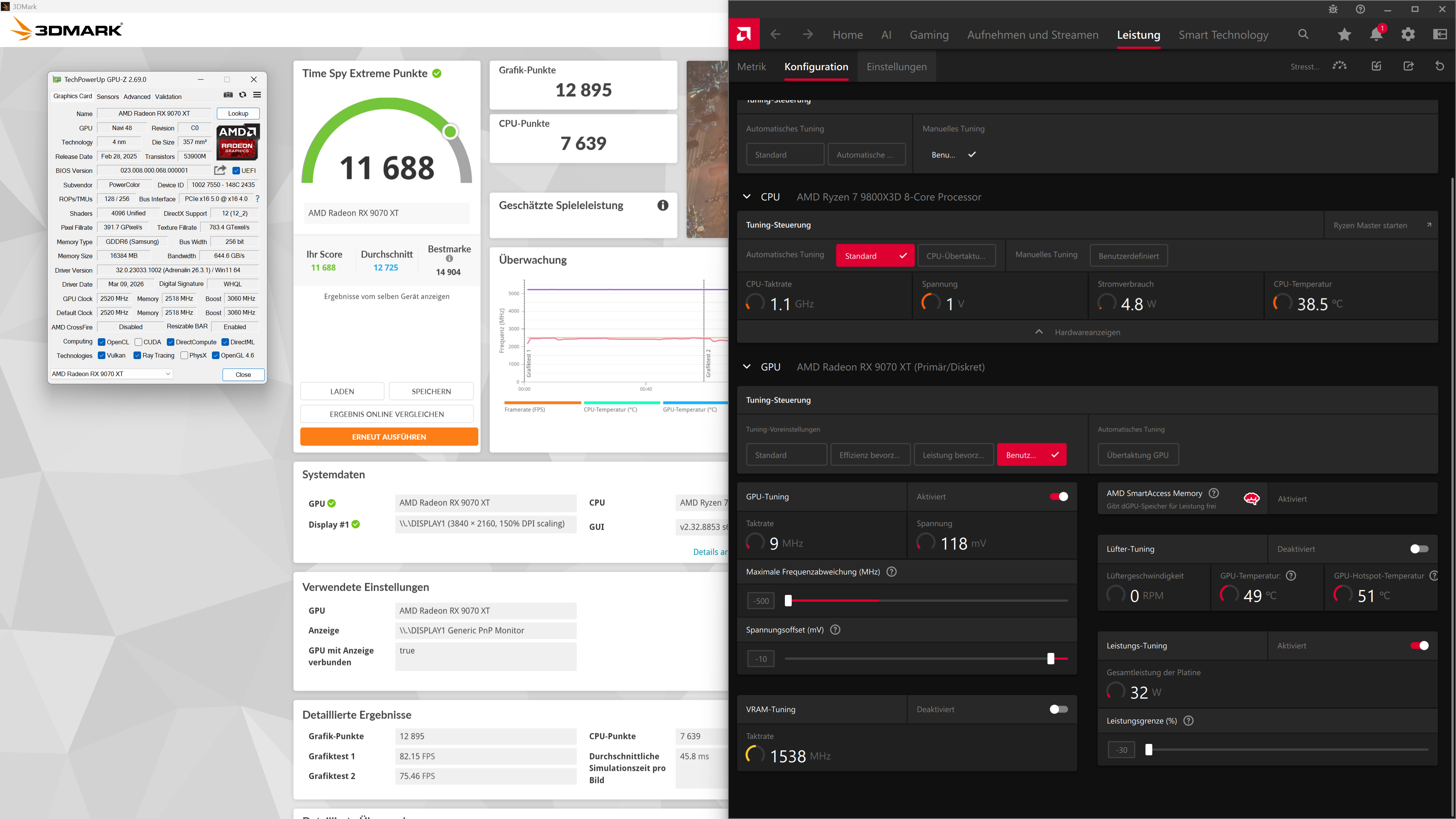Open the Sensors tab in GPU-Z

point(107,97)
